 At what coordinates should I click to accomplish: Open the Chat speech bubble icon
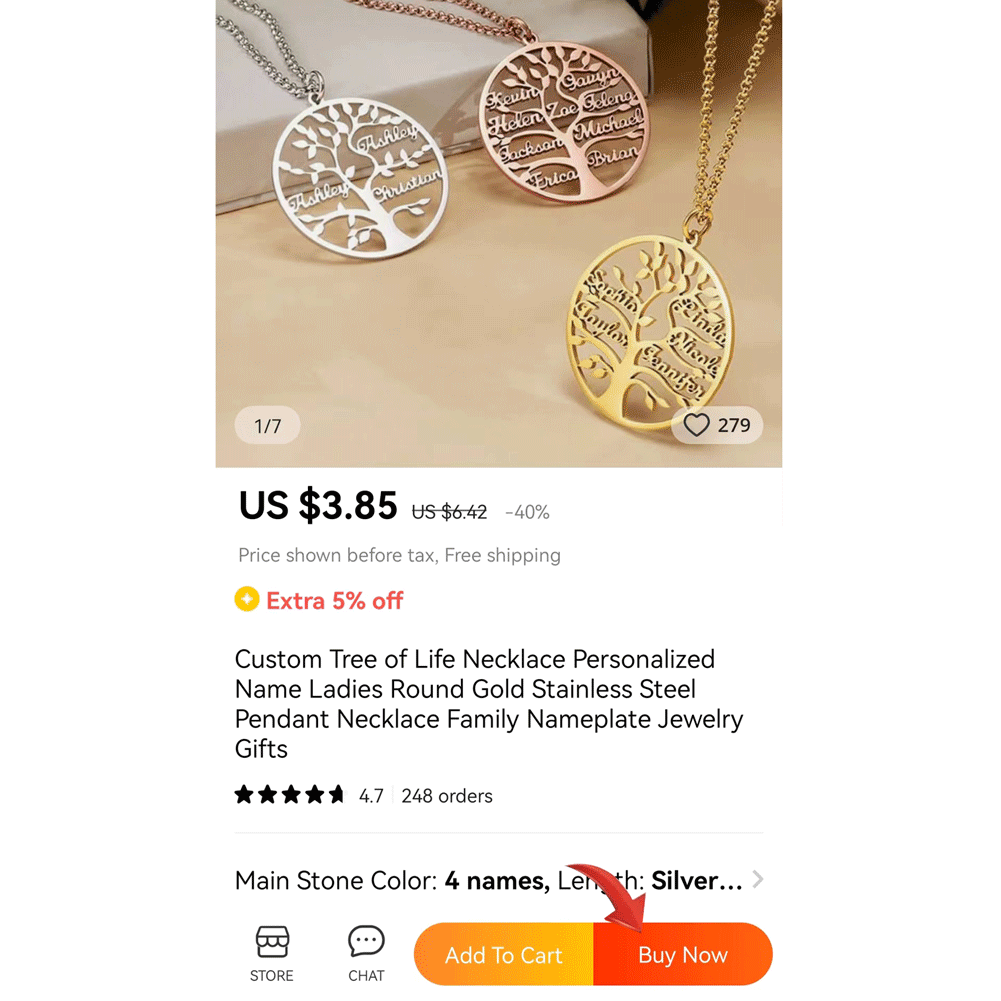coord(366,942)
